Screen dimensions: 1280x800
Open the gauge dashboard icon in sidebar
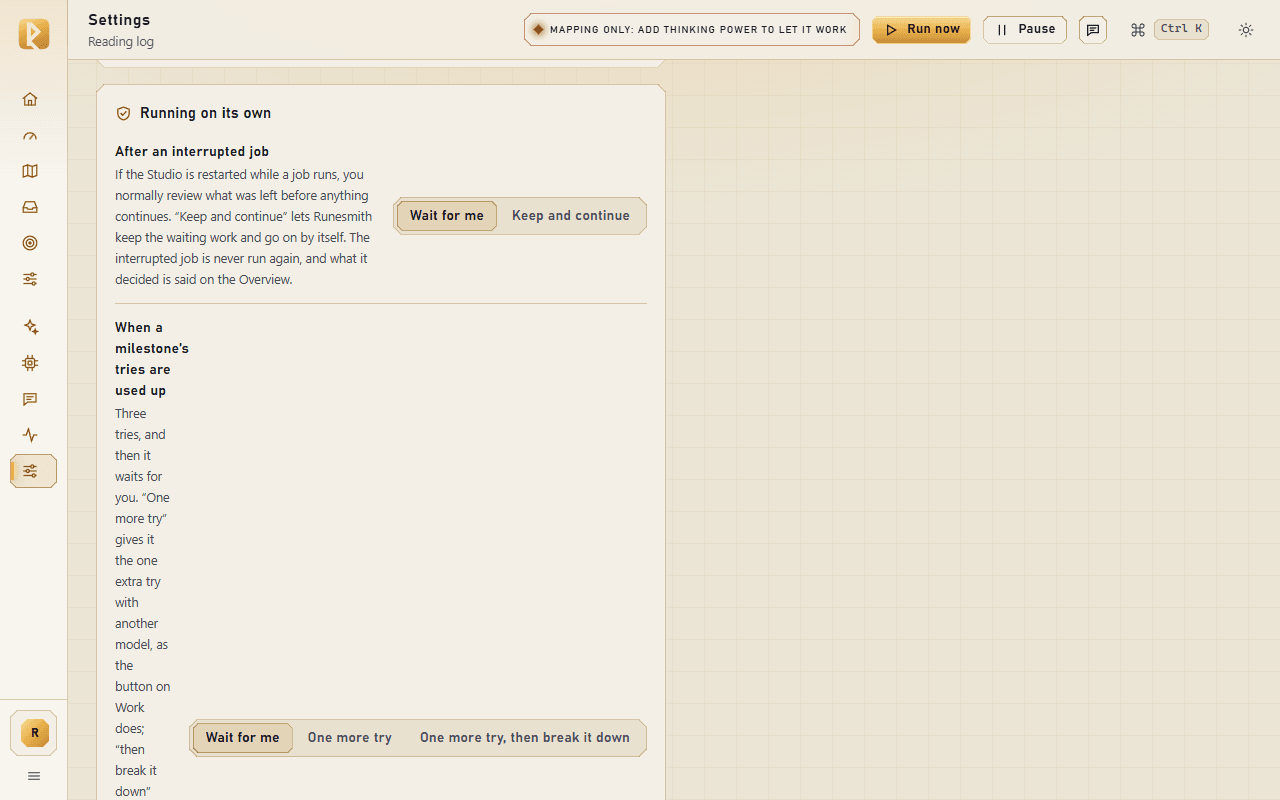[30, 135]
